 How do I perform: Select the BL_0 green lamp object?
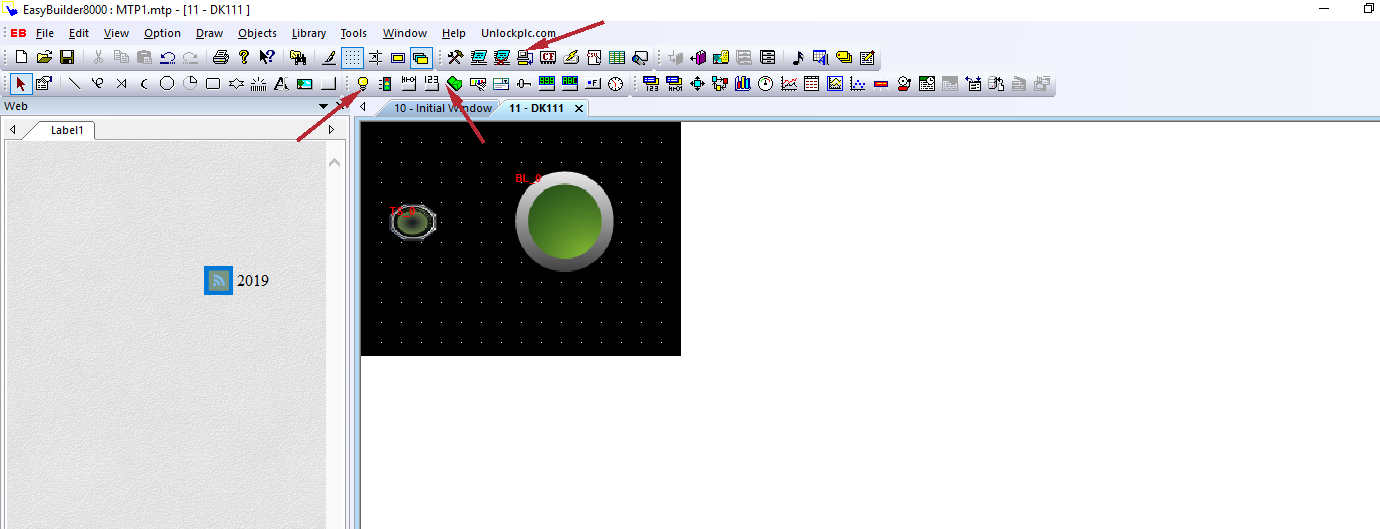564,221
